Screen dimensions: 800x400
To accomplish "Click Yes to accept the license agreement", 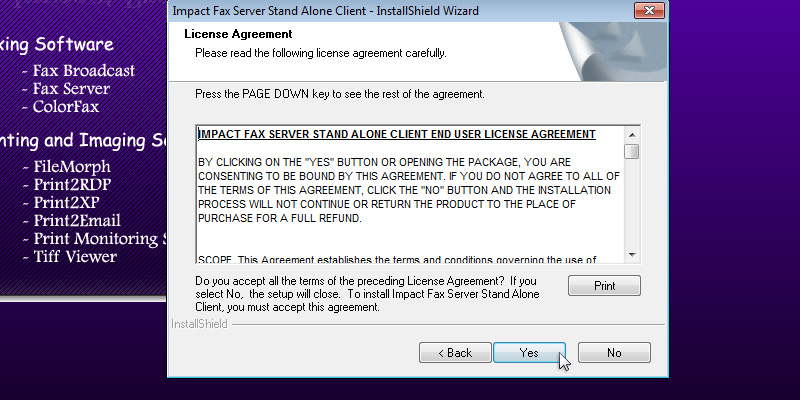I will [529, 353].
